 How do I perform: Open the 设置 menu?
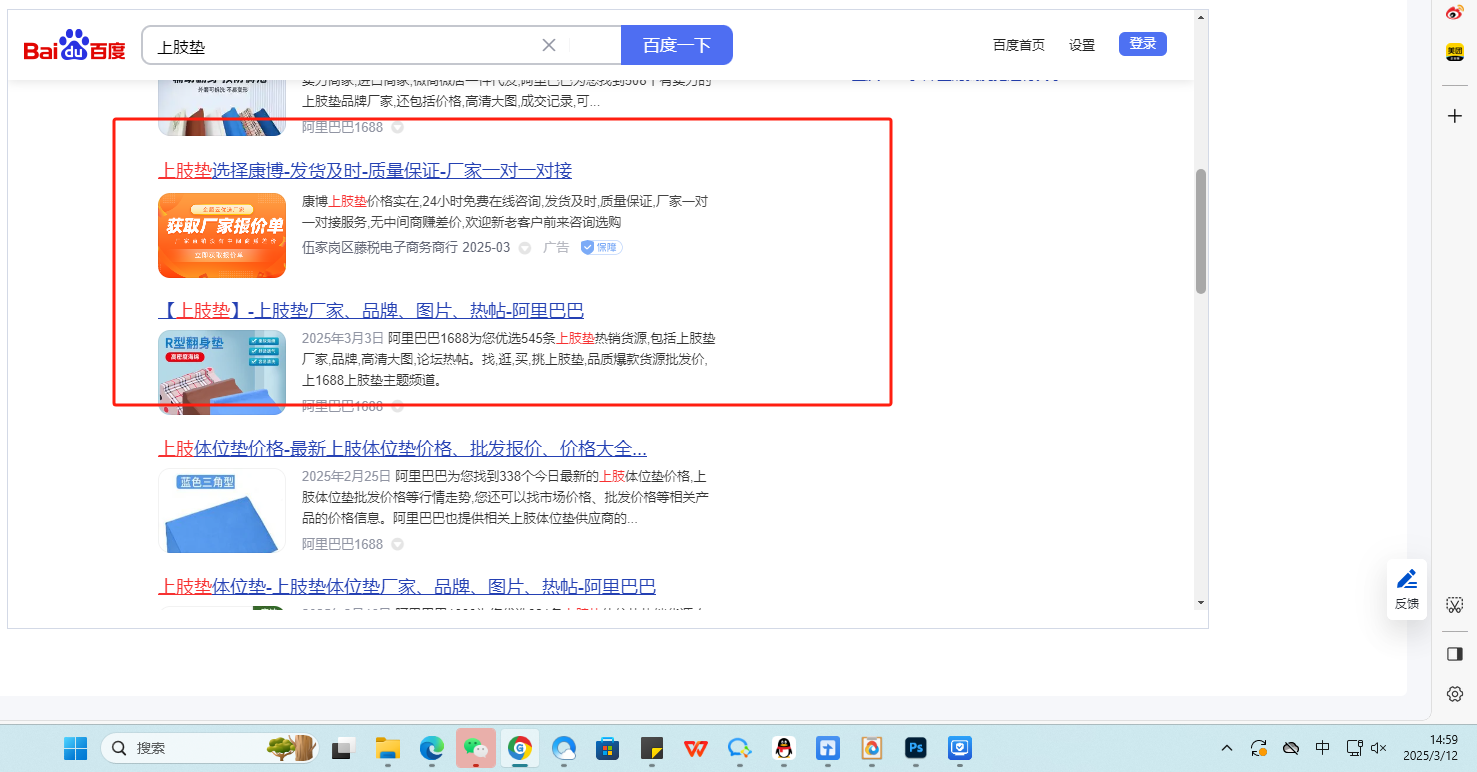[1082, 45]
